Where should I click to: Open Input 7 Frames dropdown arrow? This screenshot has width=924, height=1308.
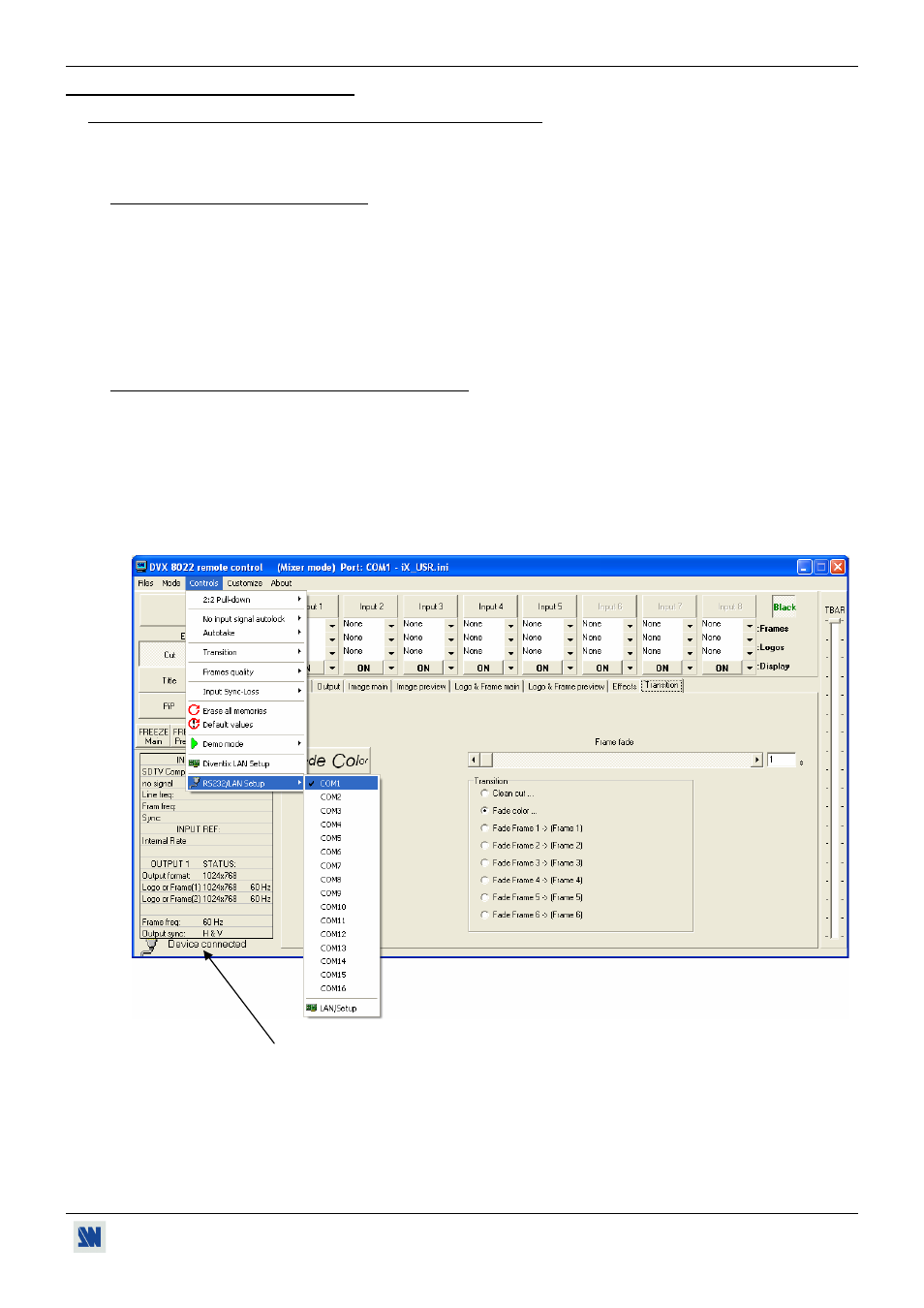690,625
